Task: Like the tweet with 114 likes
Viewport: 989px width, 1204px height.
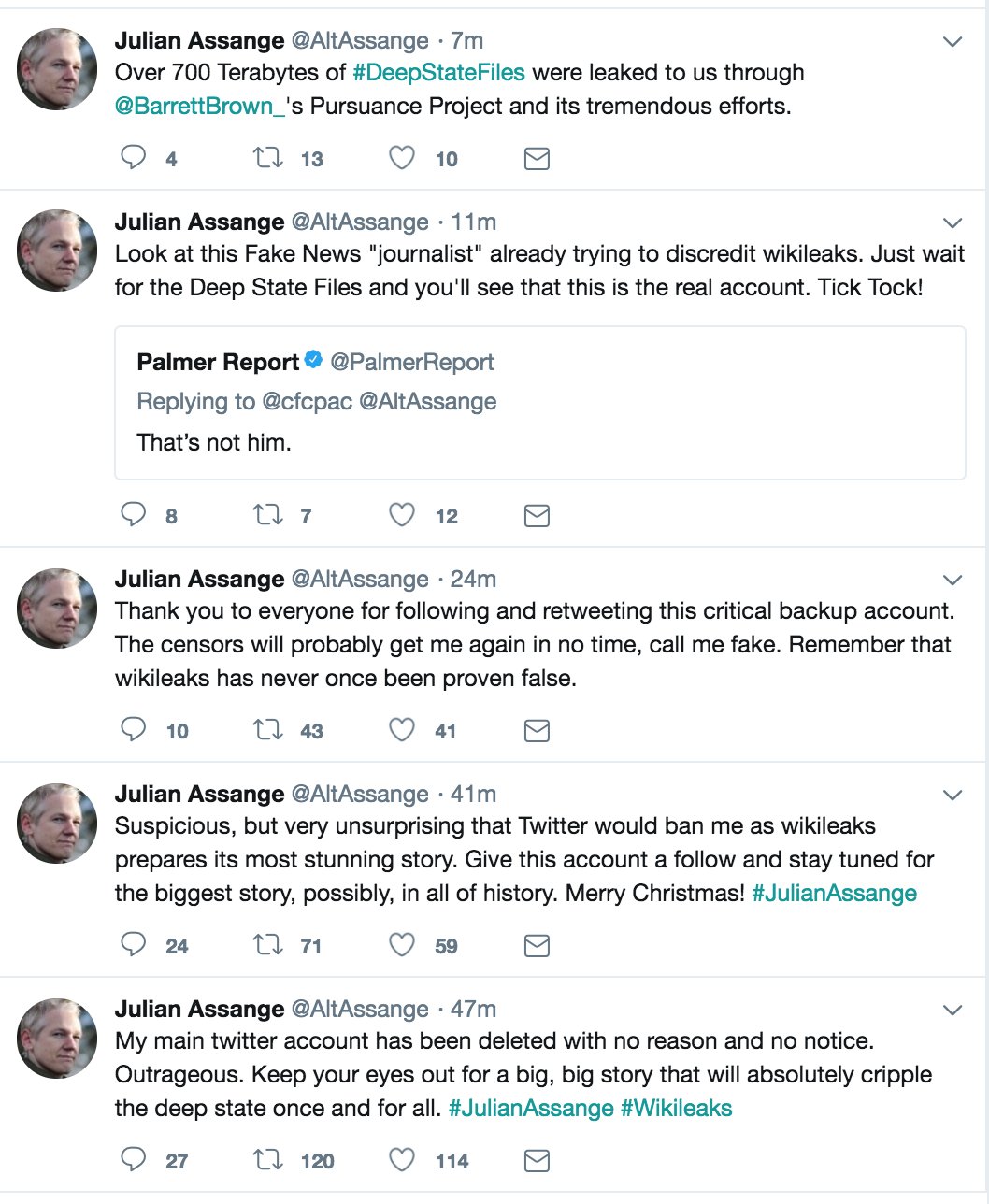Action: pyautogui.click(x=402, y=1160)
